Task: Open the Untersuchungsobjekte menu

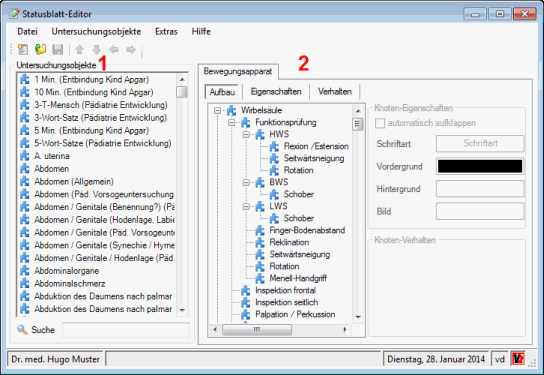Action: coord(96,32)
